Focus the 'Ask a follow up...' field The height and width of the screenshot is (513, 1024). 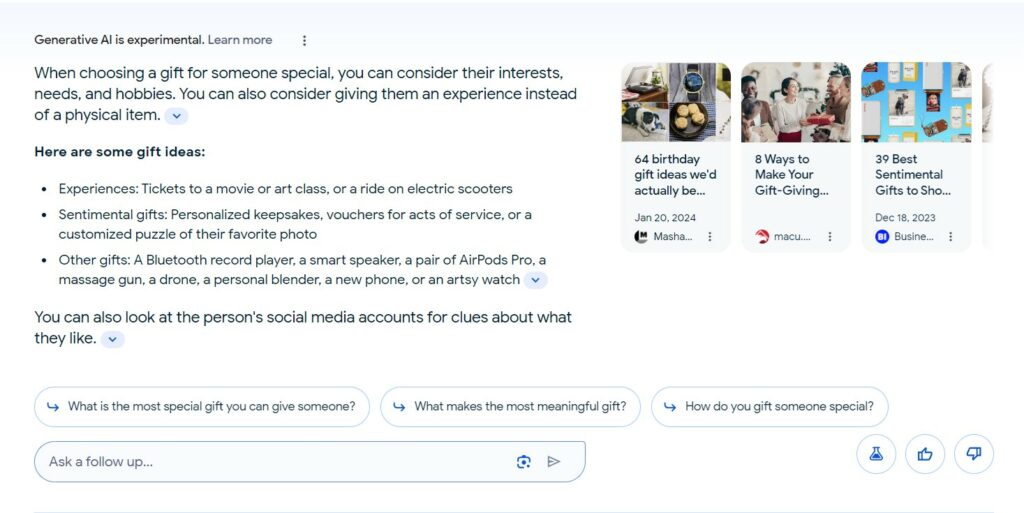(310, 462)
